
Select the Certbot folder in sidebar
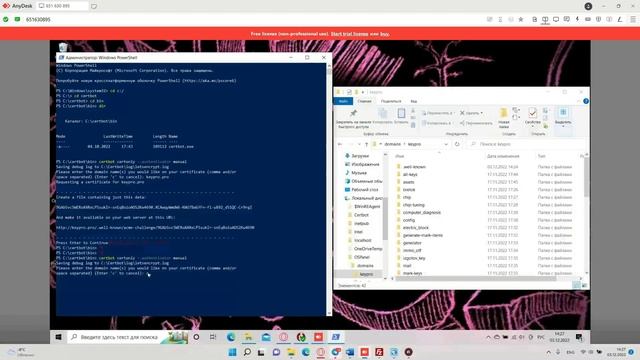point(358,215)
